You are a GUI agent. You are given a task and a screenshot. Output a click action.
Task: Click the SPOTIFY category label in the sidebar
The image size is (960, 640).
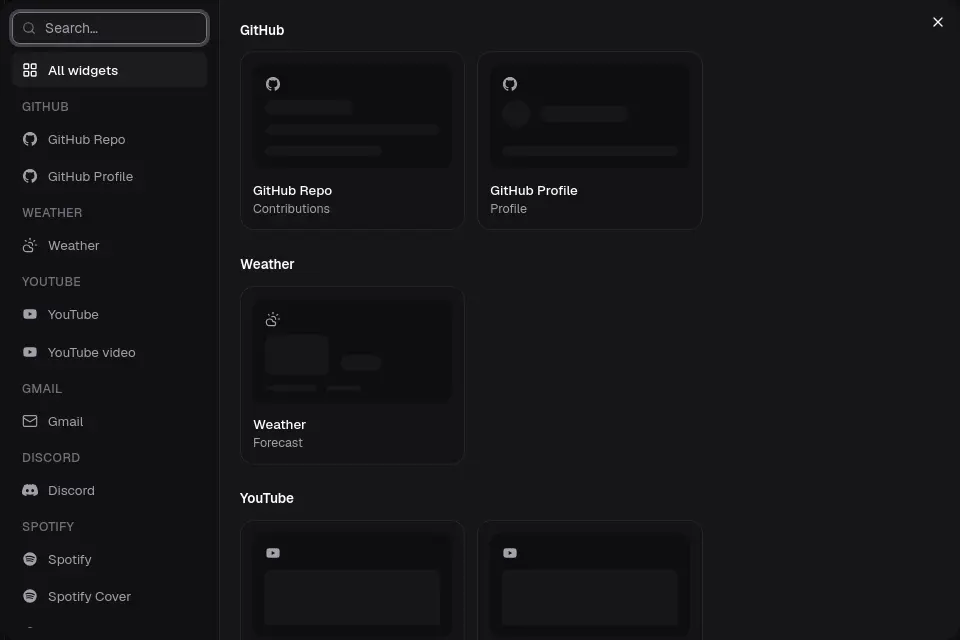point(48,527)
